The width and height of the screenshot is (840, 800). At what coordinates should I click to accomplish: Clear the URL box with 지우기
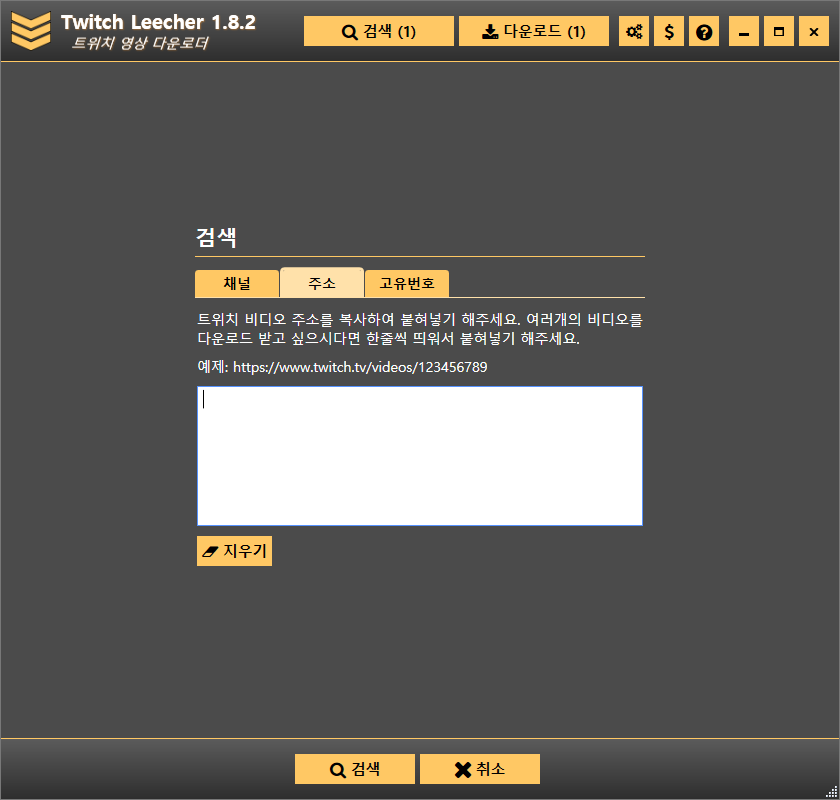pos(234,551)
